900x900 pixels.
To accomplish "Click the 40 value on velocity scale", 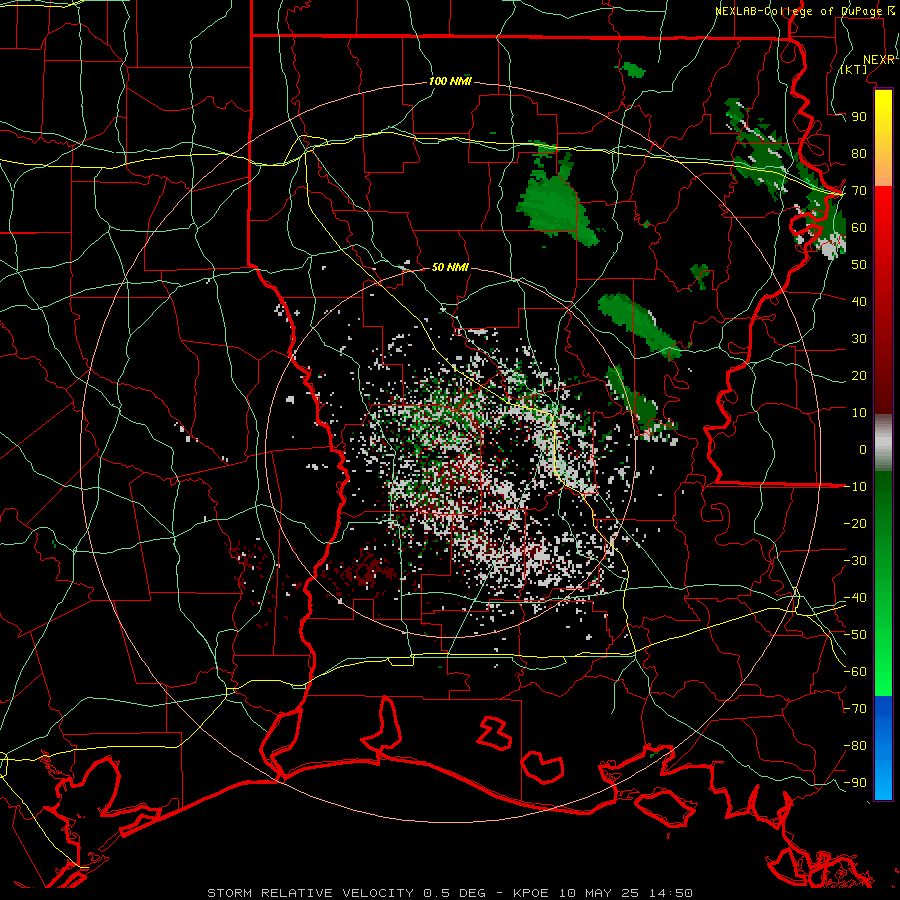I will tap(859, 301).
